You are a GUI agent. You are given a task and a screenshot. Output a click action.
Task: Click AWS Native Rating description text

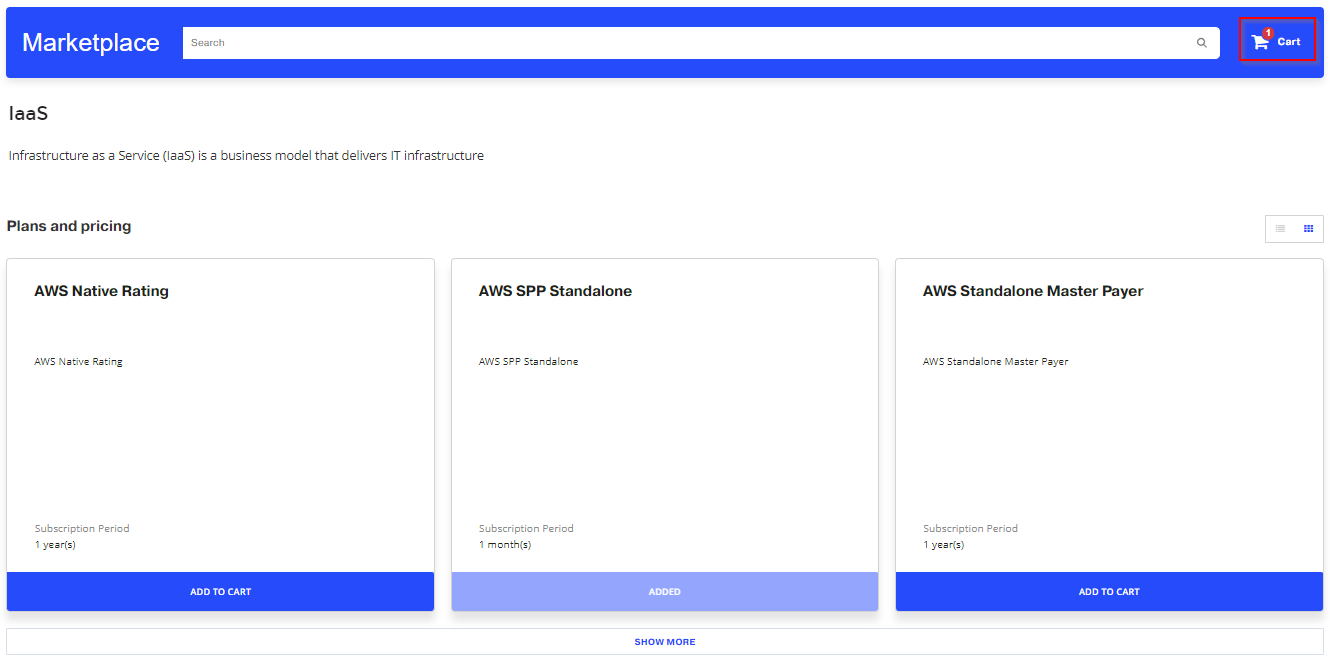coord(78,362)
